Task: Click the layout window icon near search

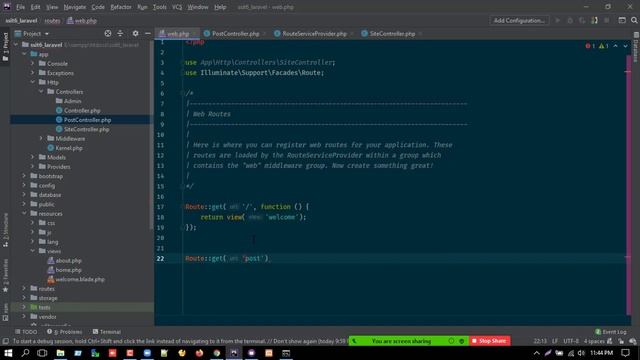Action: pyautogui.click(x=622, y=20)
